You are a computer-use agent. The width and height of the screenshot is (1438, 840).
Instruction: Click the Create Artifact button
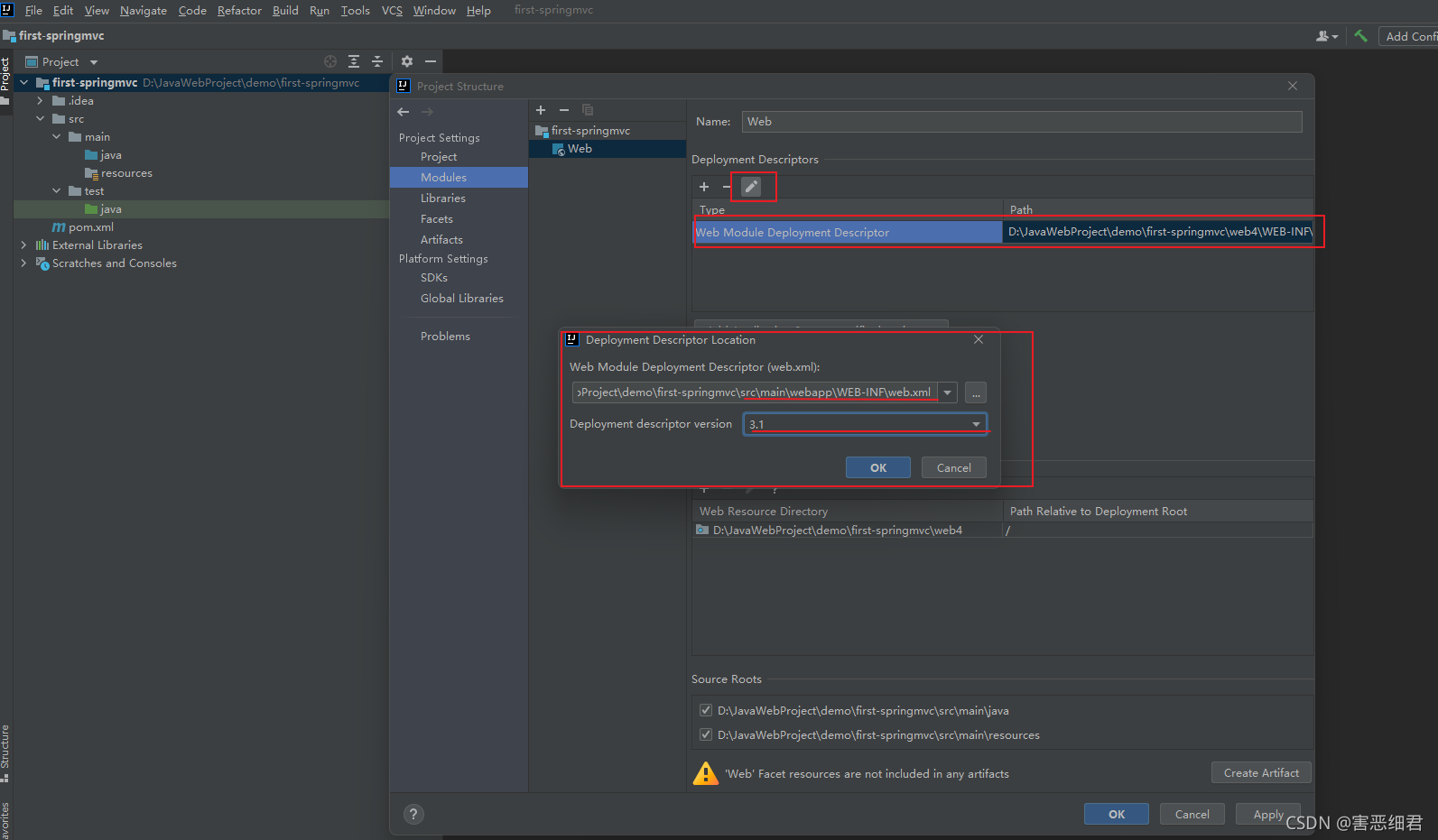pyautogui.click(x=1261, y=772)
